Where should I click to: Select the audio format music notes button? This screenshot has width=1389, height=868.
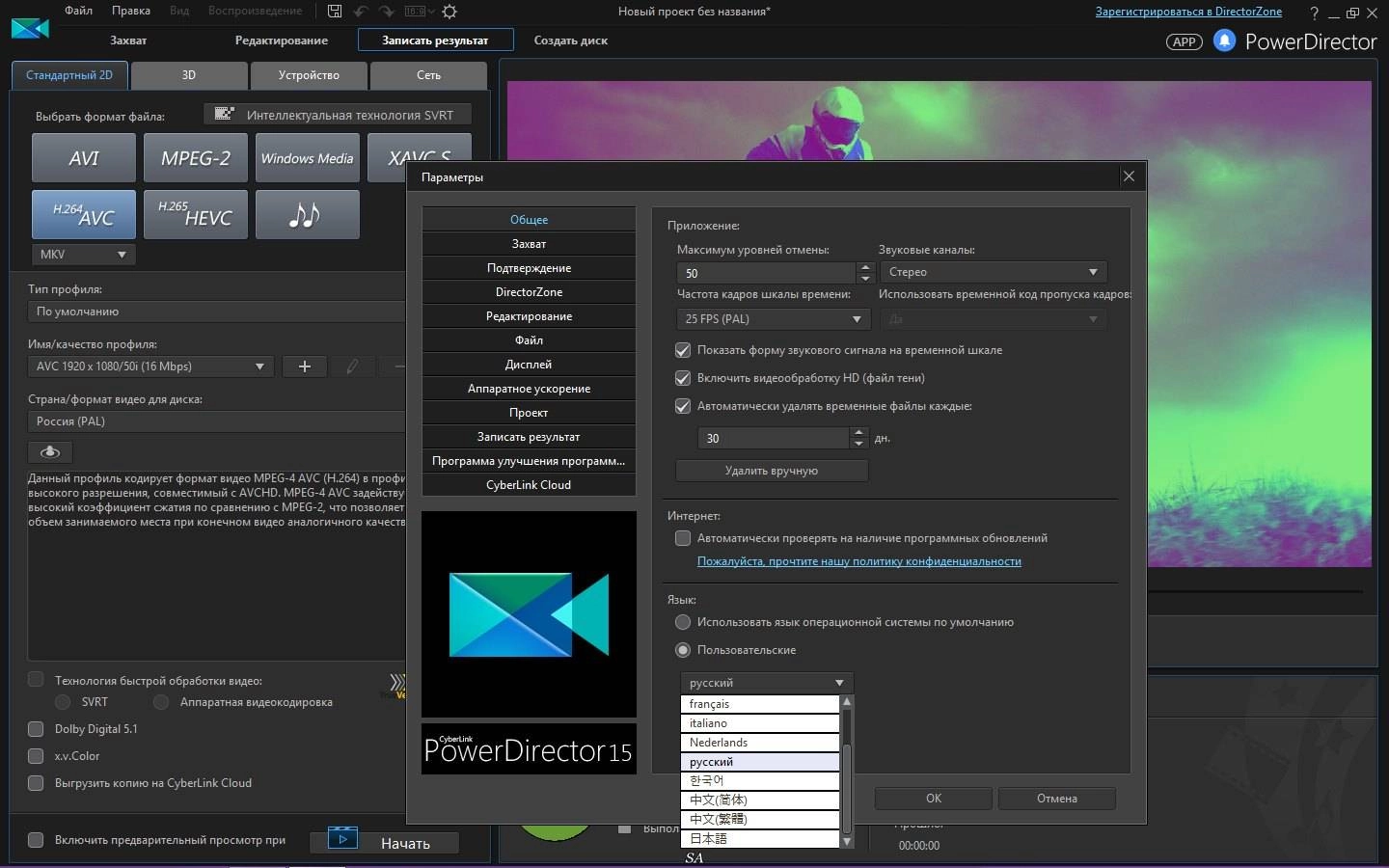(x=308, y=214)
